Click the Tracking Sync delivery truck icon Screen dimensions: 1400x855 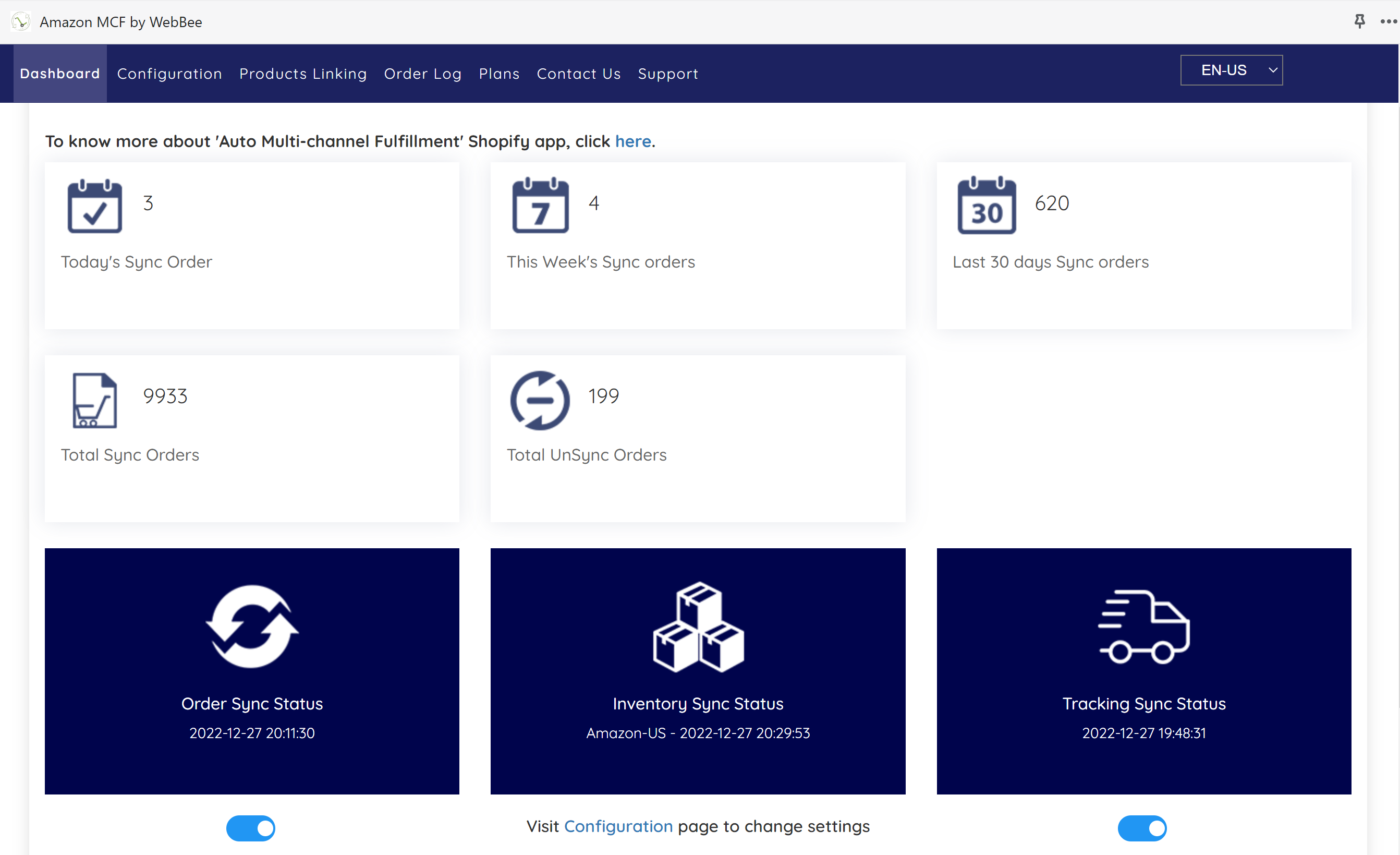(x=1143, y=627)
